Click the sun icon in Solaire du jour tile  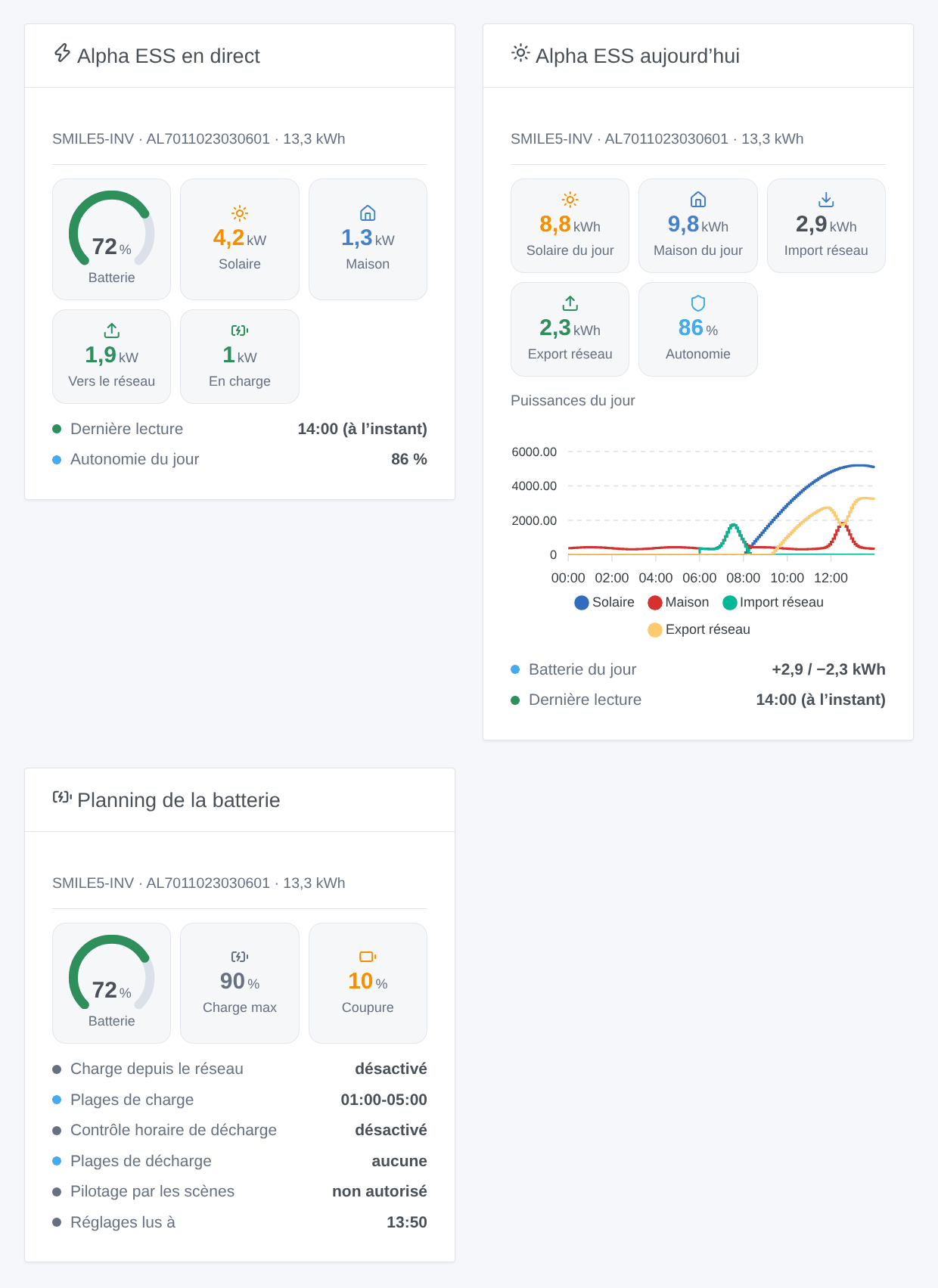pyautogui.click(x=570, y=200)
